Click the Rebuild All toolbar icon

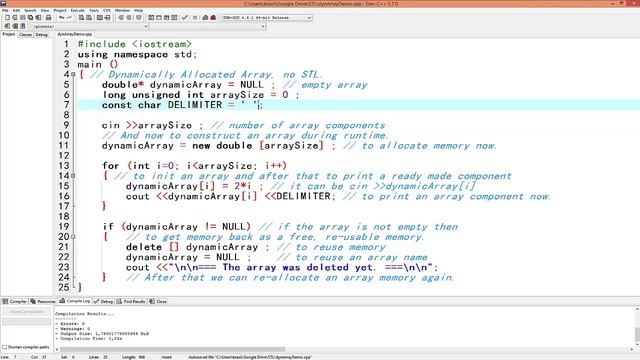pos(174,18)
